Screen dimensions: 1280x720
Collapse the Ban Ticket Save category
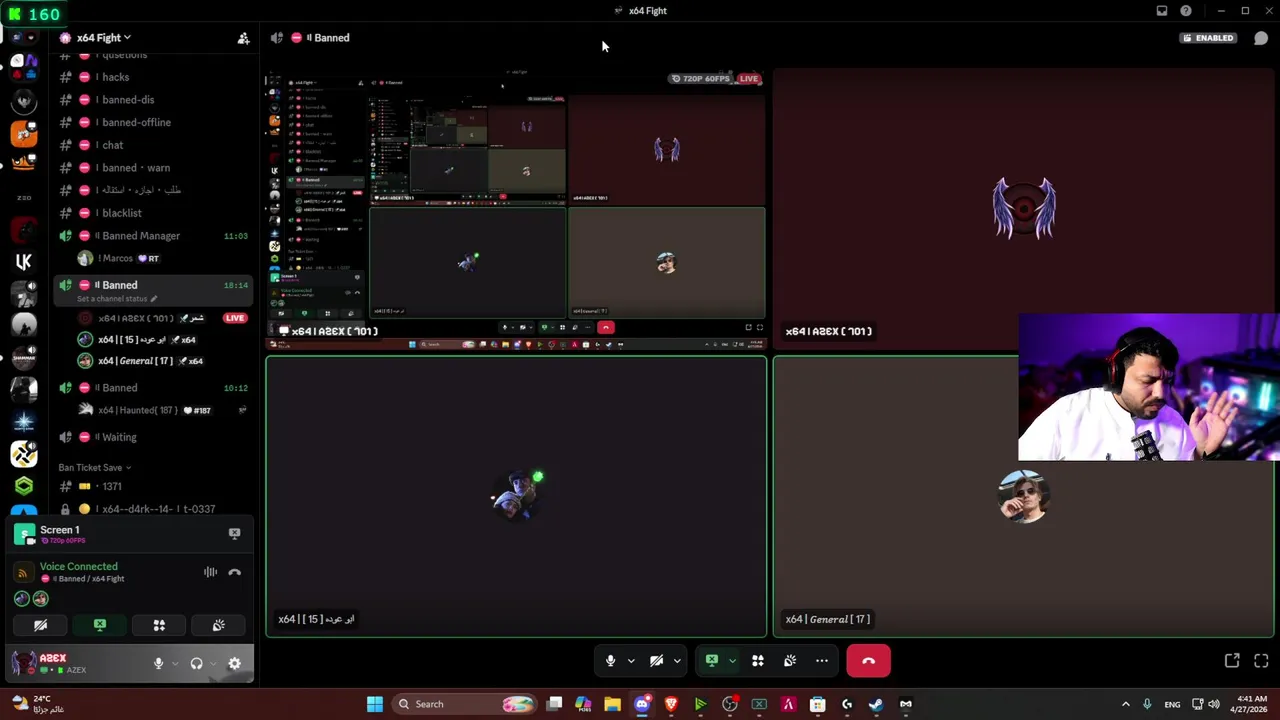[94, 468]
